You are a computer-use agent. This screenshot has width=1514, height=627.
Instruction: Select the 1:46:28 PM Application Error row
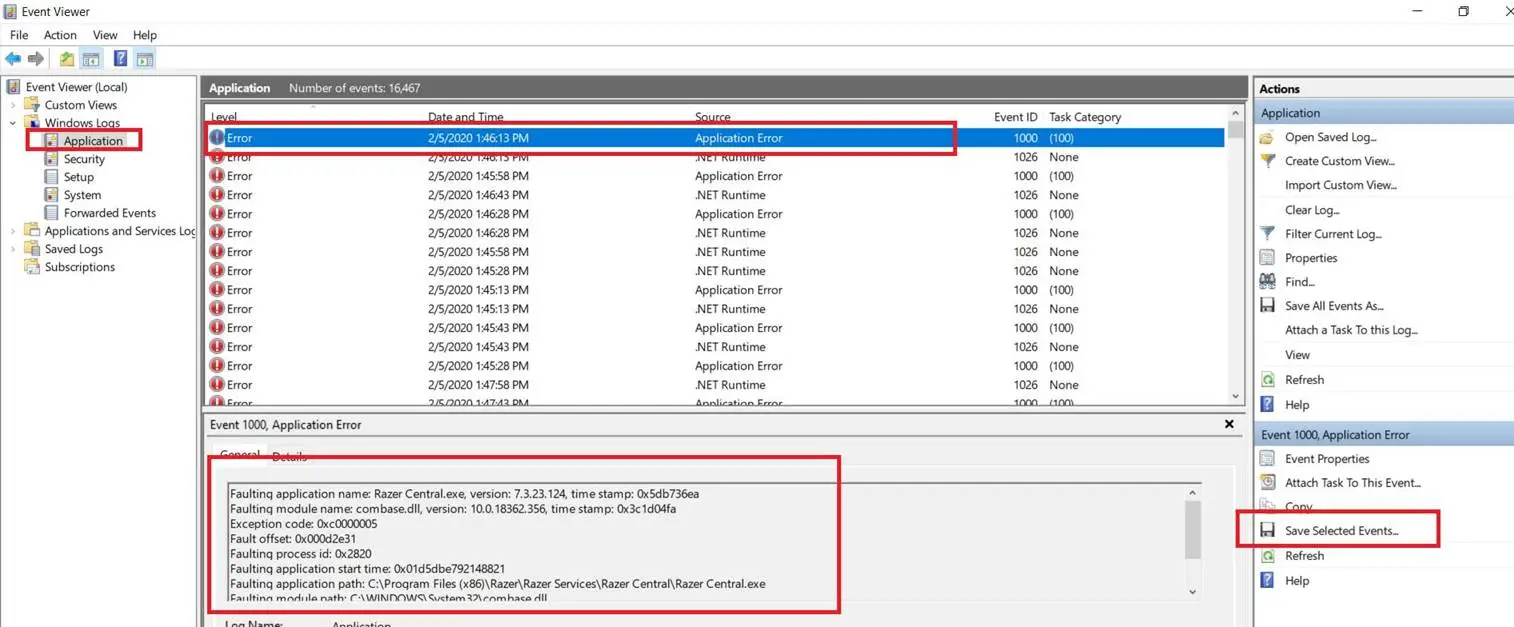pos(715,214)
